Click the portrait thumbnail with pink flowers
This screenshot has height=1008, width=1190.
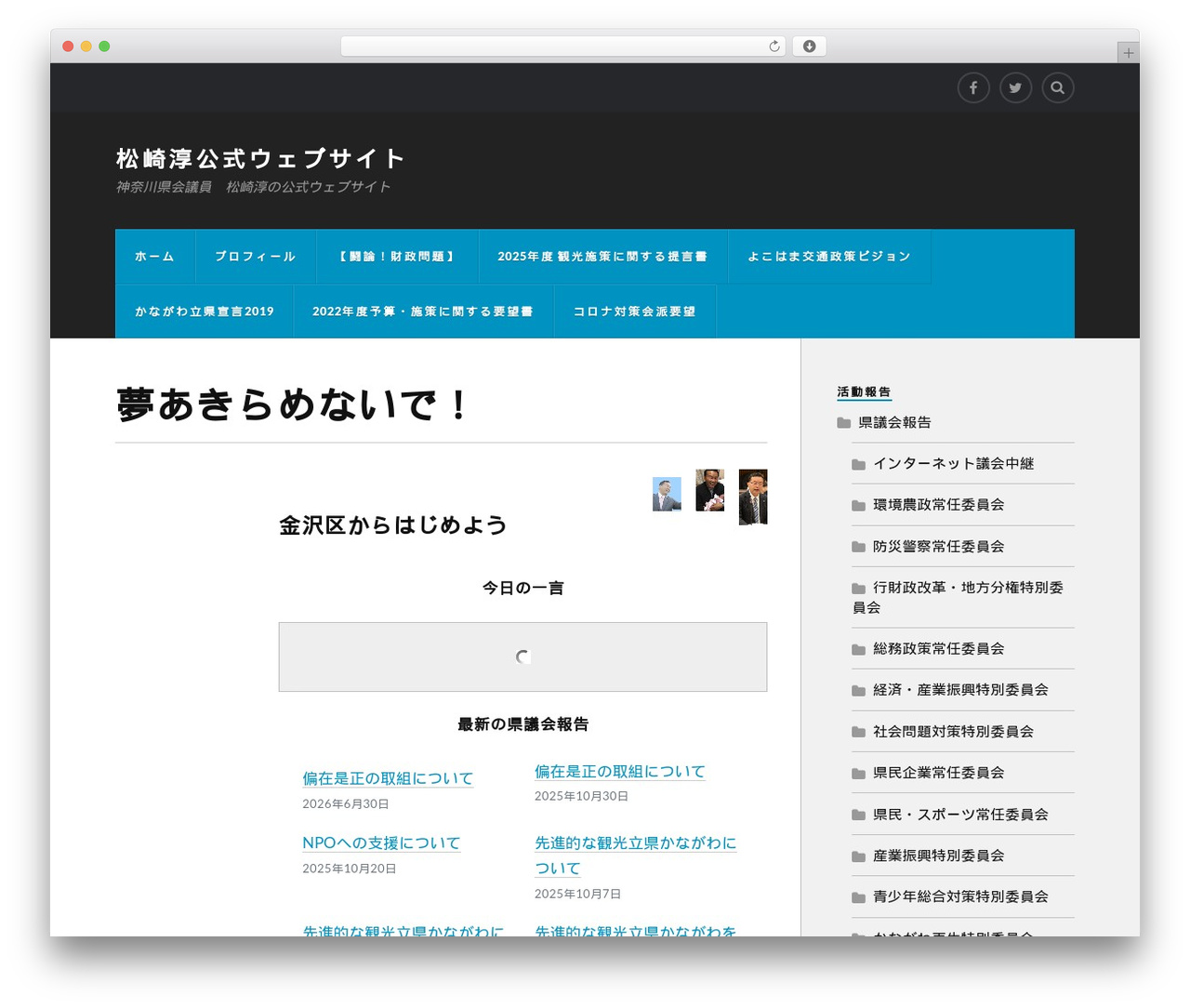pos(710,490)
